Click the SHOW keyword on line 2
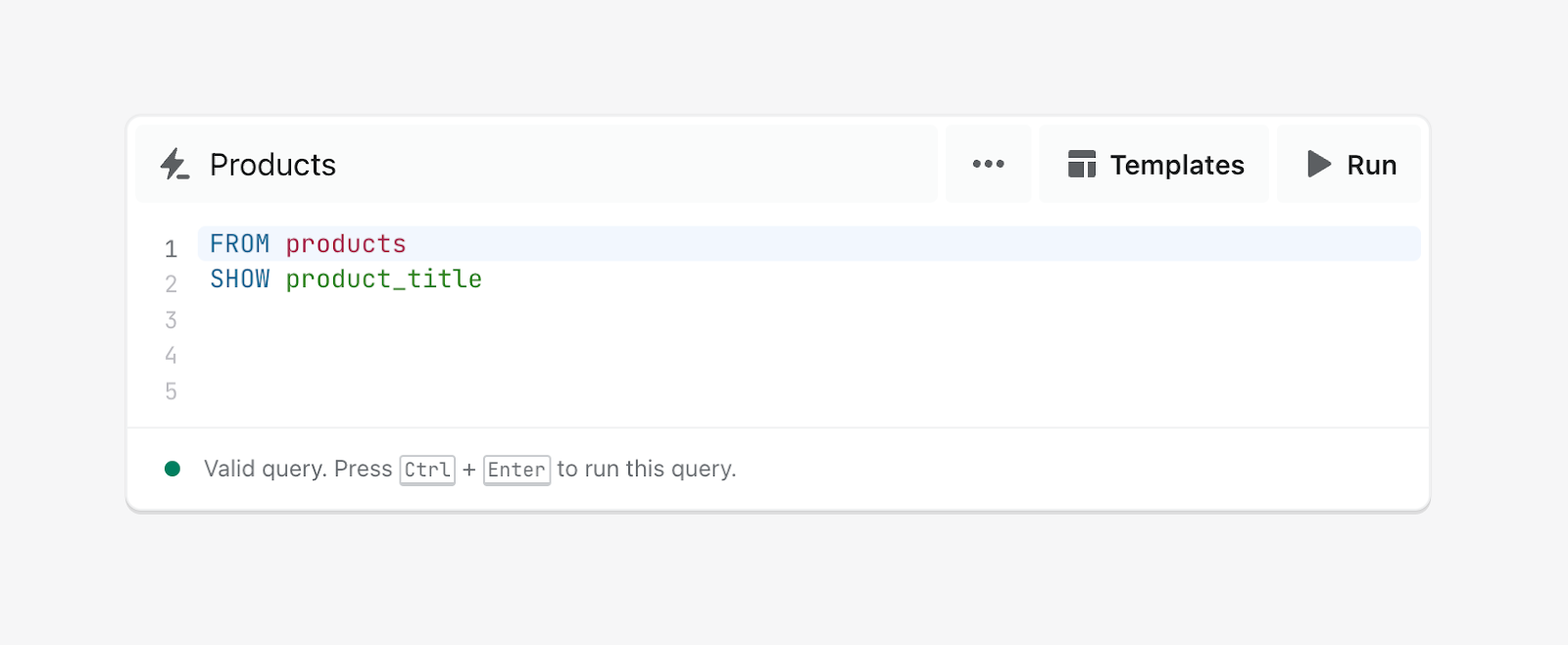This screenshot has height=645, width=1568. click(x=239, y=279)
